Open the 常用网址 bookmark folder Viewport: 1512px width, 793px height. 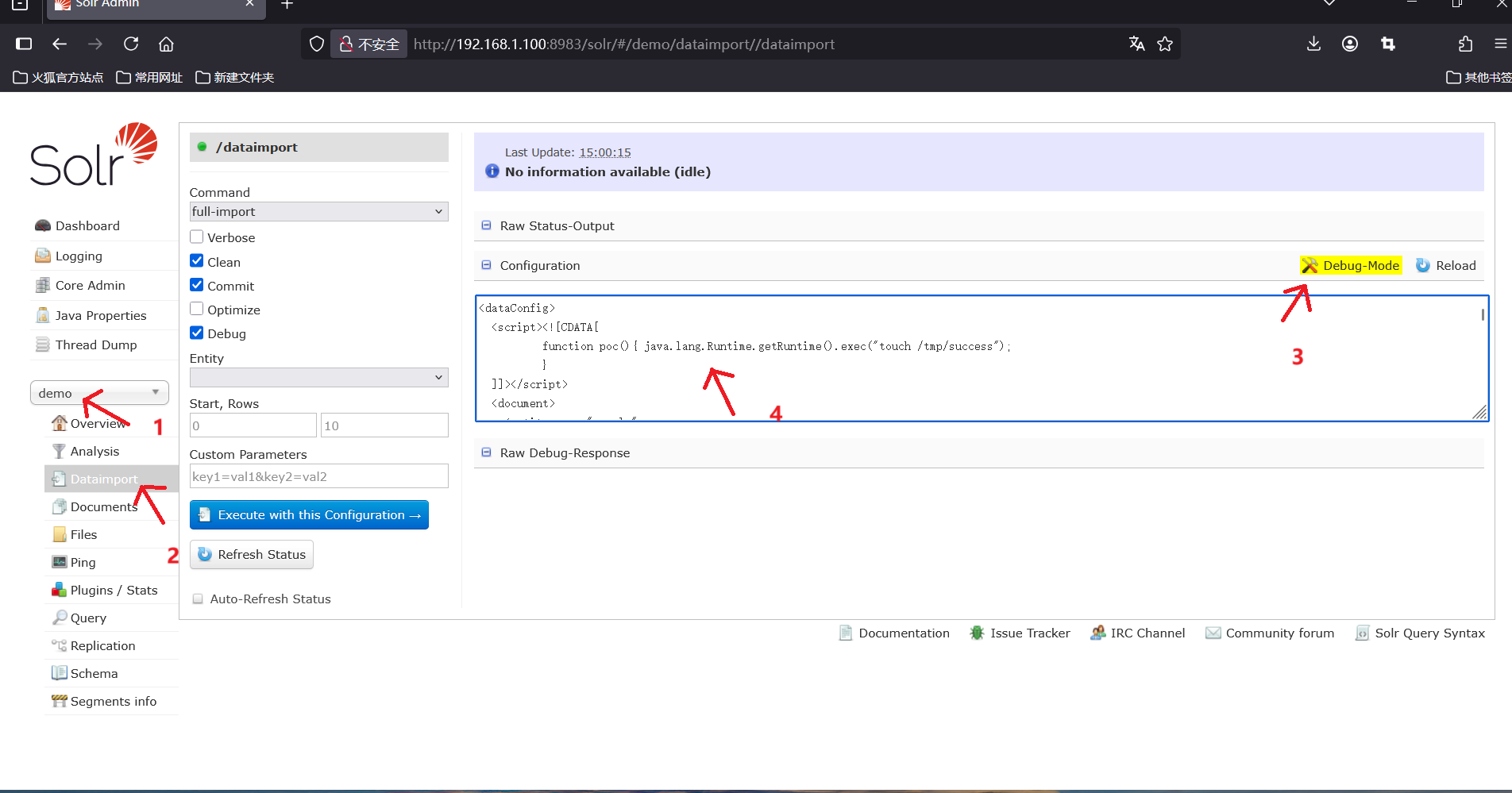pyautogui.click(x=149, y=77)
